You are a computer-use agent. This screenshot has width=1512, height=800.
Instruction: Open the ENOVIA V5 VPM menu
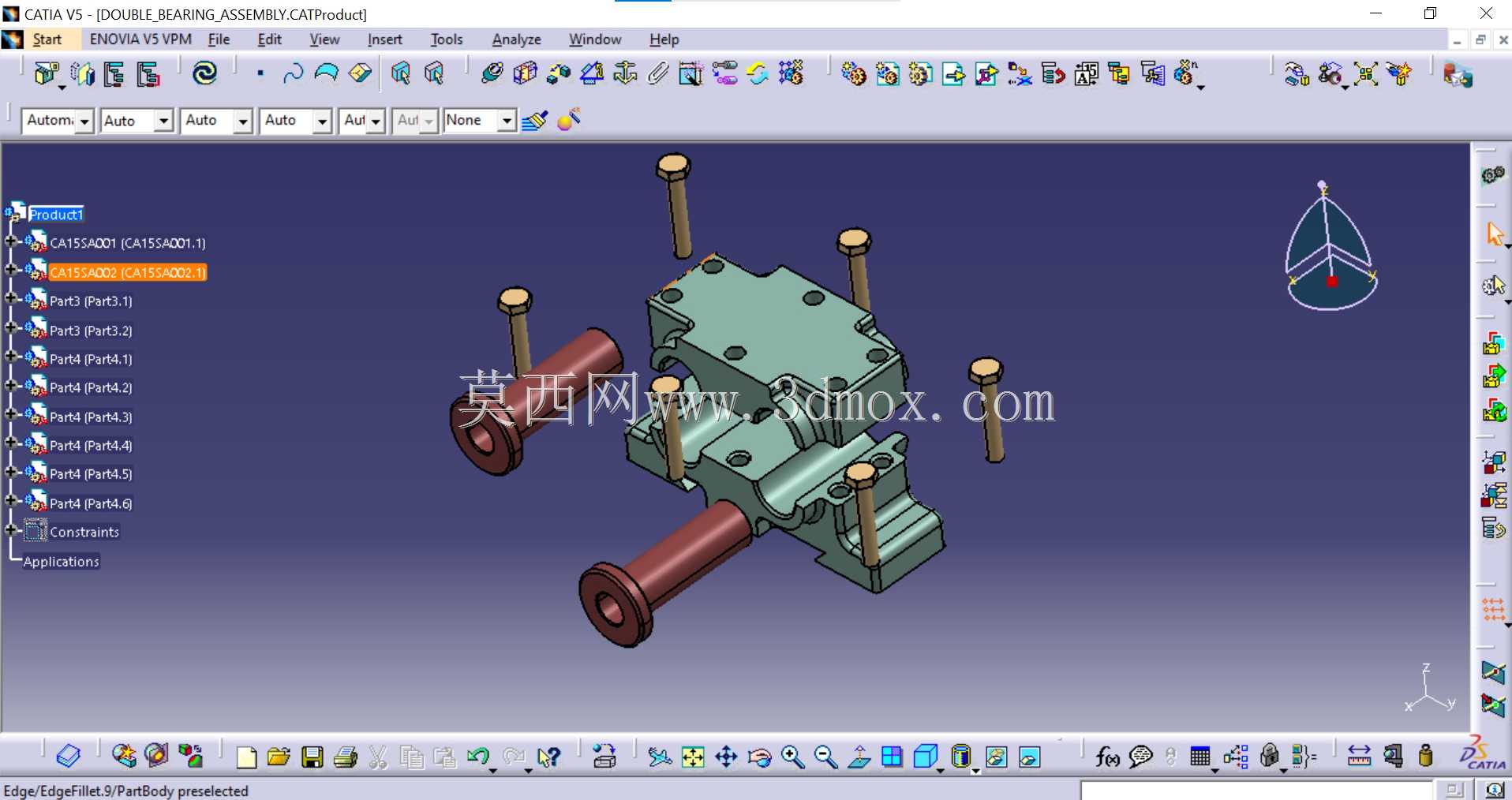pyautogui.click(x=140, y=39)
